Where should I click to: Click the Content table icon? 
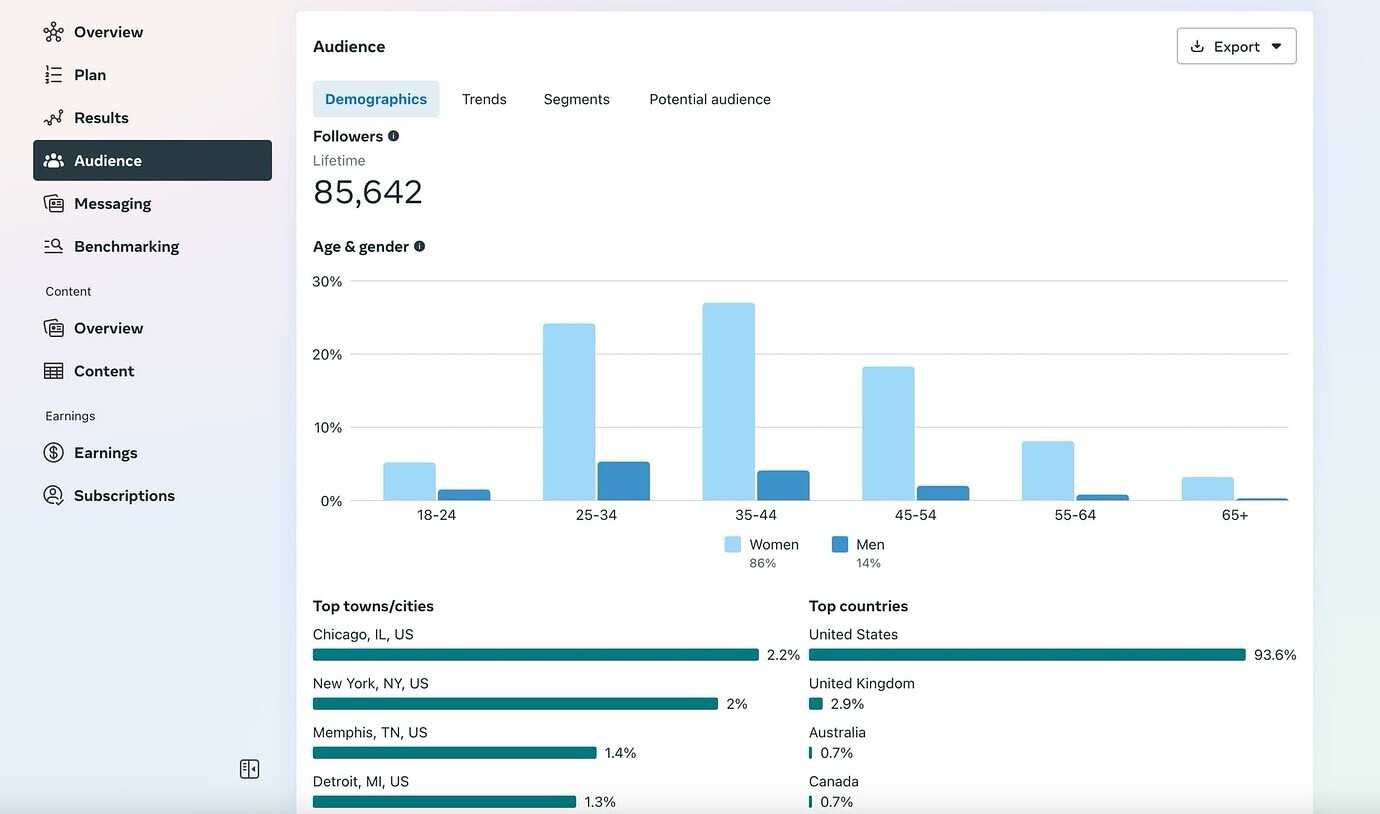tap(54, 371)
